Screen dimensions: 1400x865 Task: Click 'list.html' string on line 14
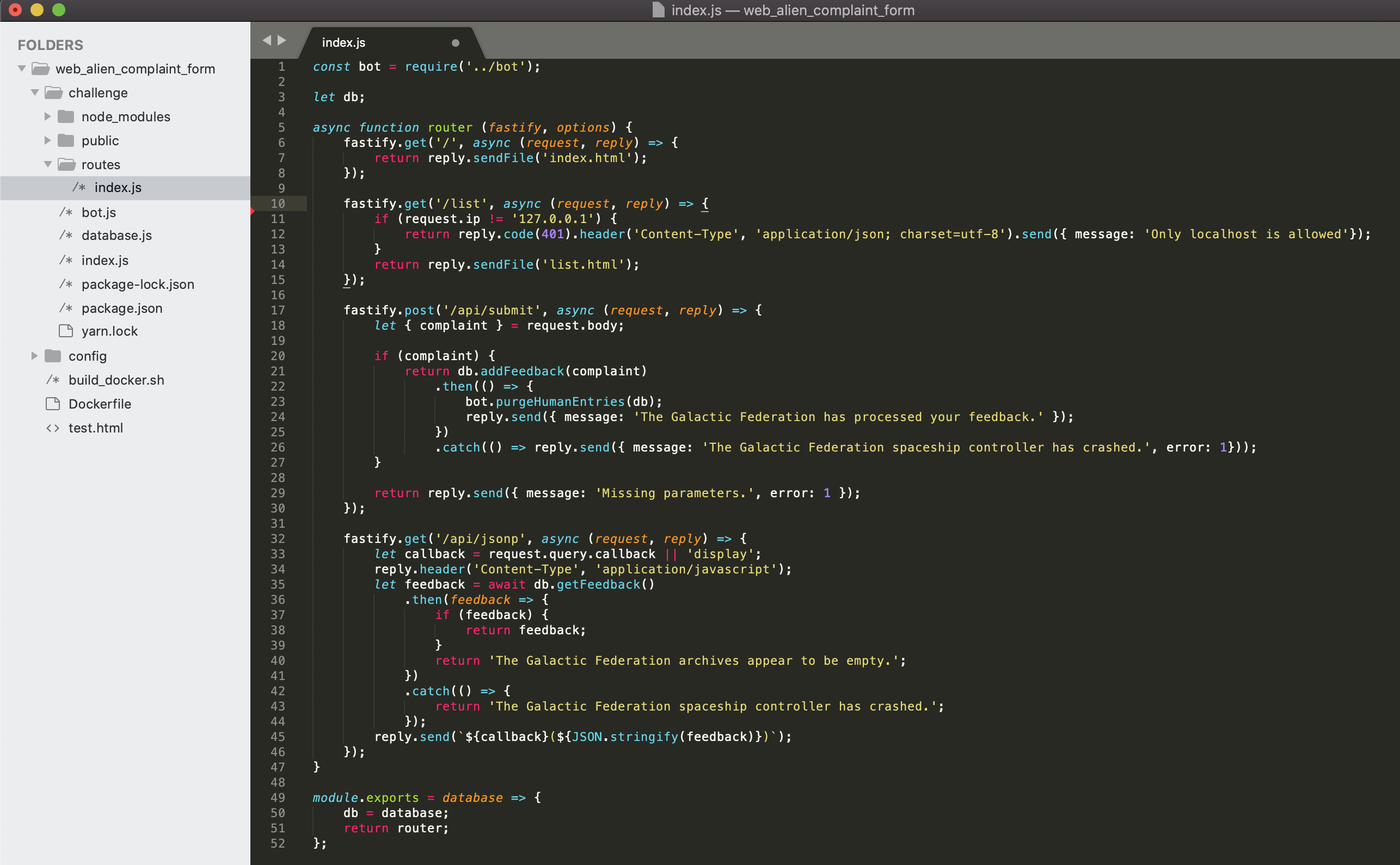click(583, 264)
